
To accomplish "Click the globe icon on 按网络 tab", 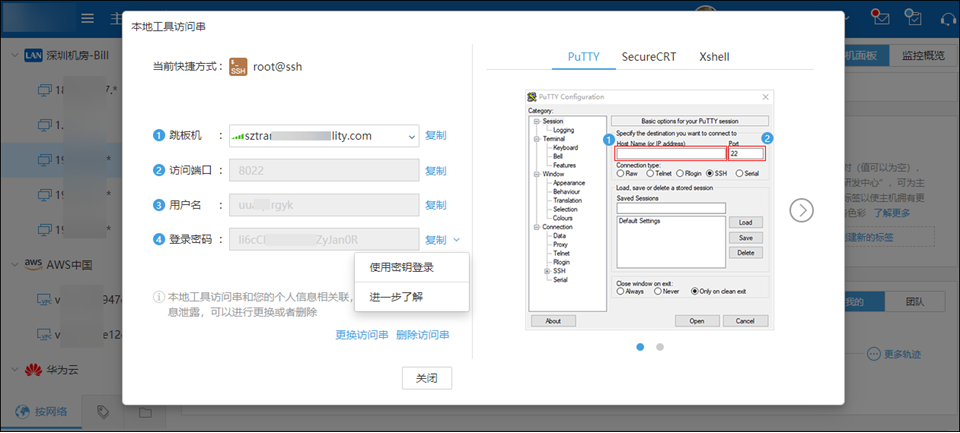I will (x=22, y=412).
